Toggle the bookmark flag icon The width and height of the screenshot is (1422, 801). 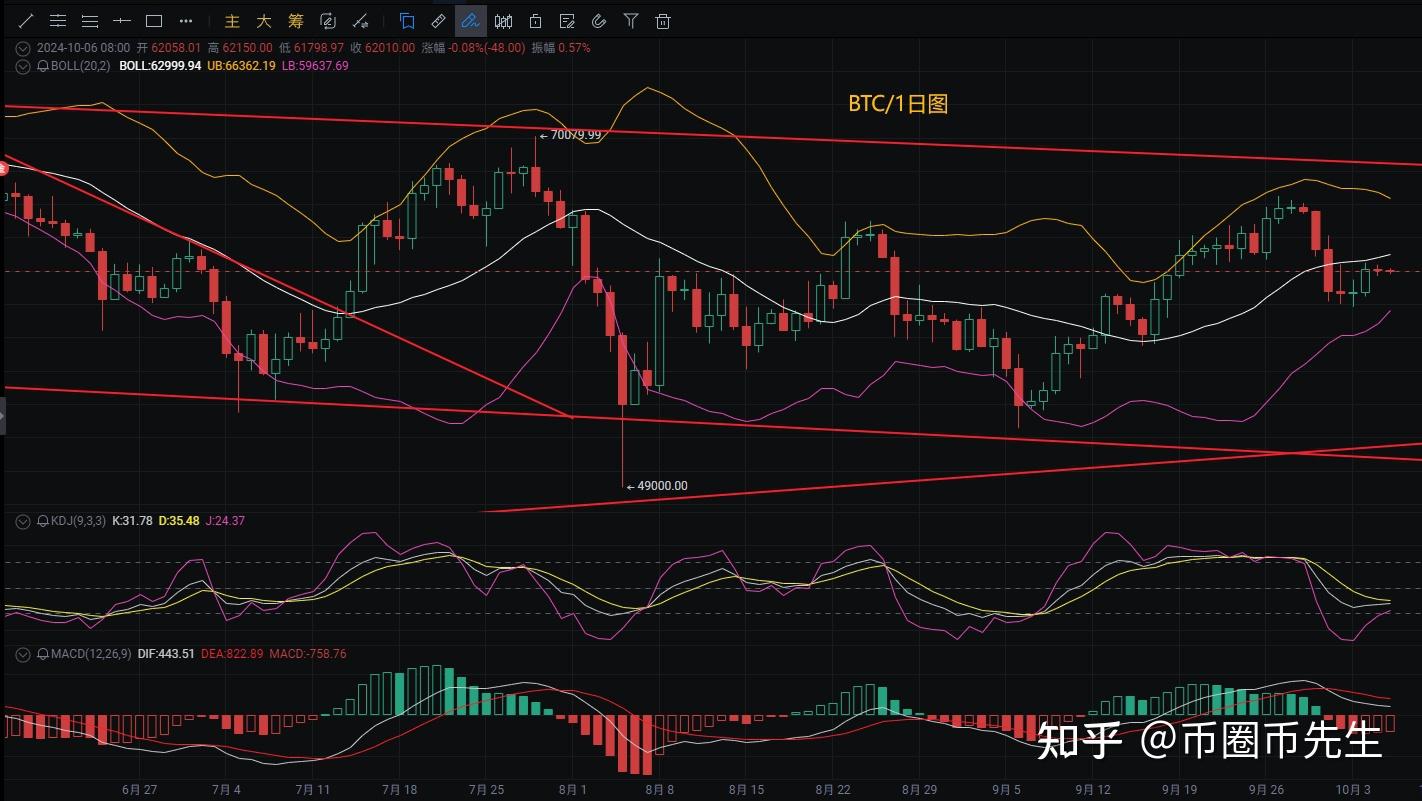(x=407, y=21)
